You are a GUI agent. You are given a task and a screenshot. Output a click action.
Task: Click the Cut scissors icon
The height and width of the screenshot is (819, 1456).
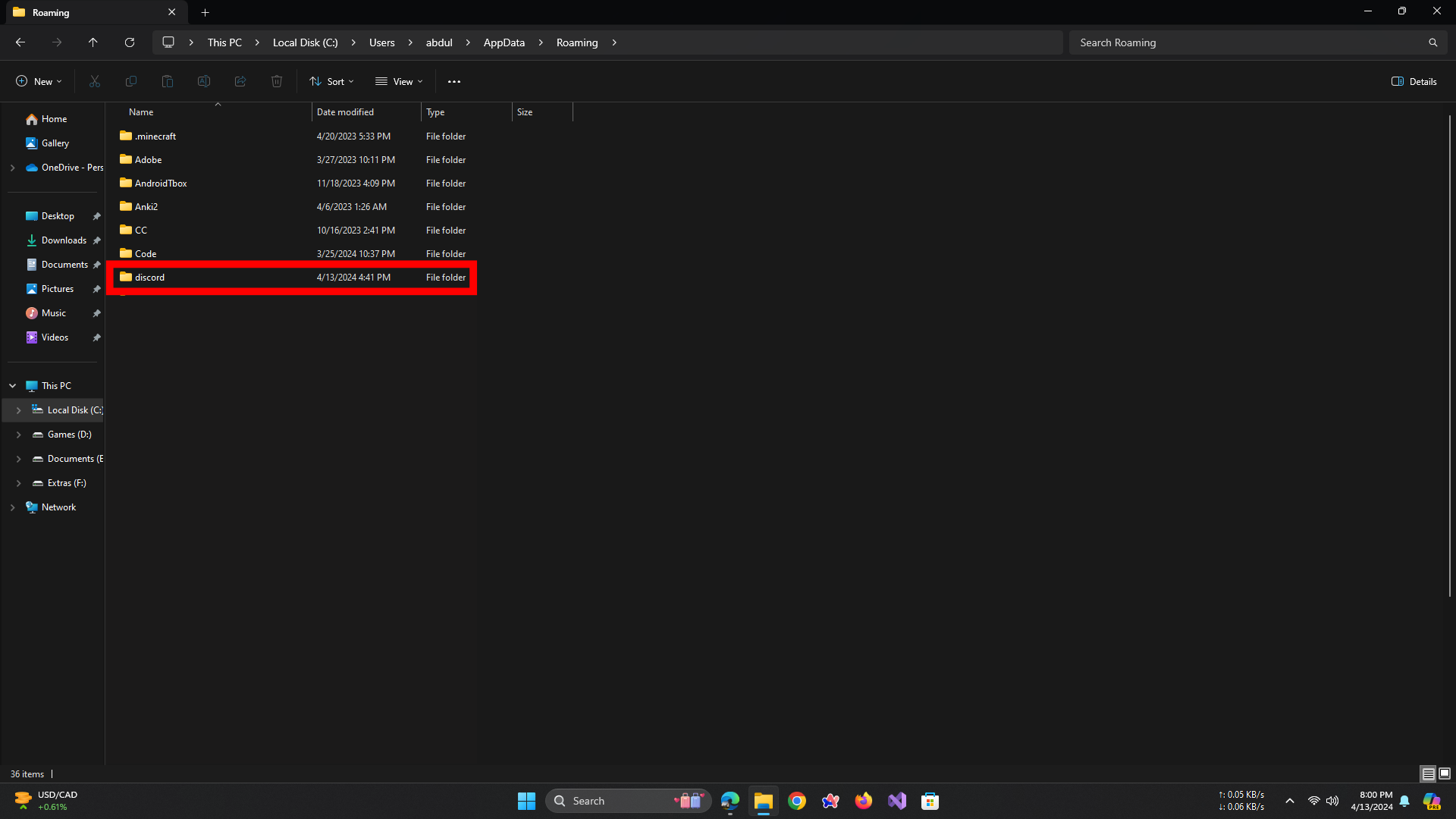(95, 81)
